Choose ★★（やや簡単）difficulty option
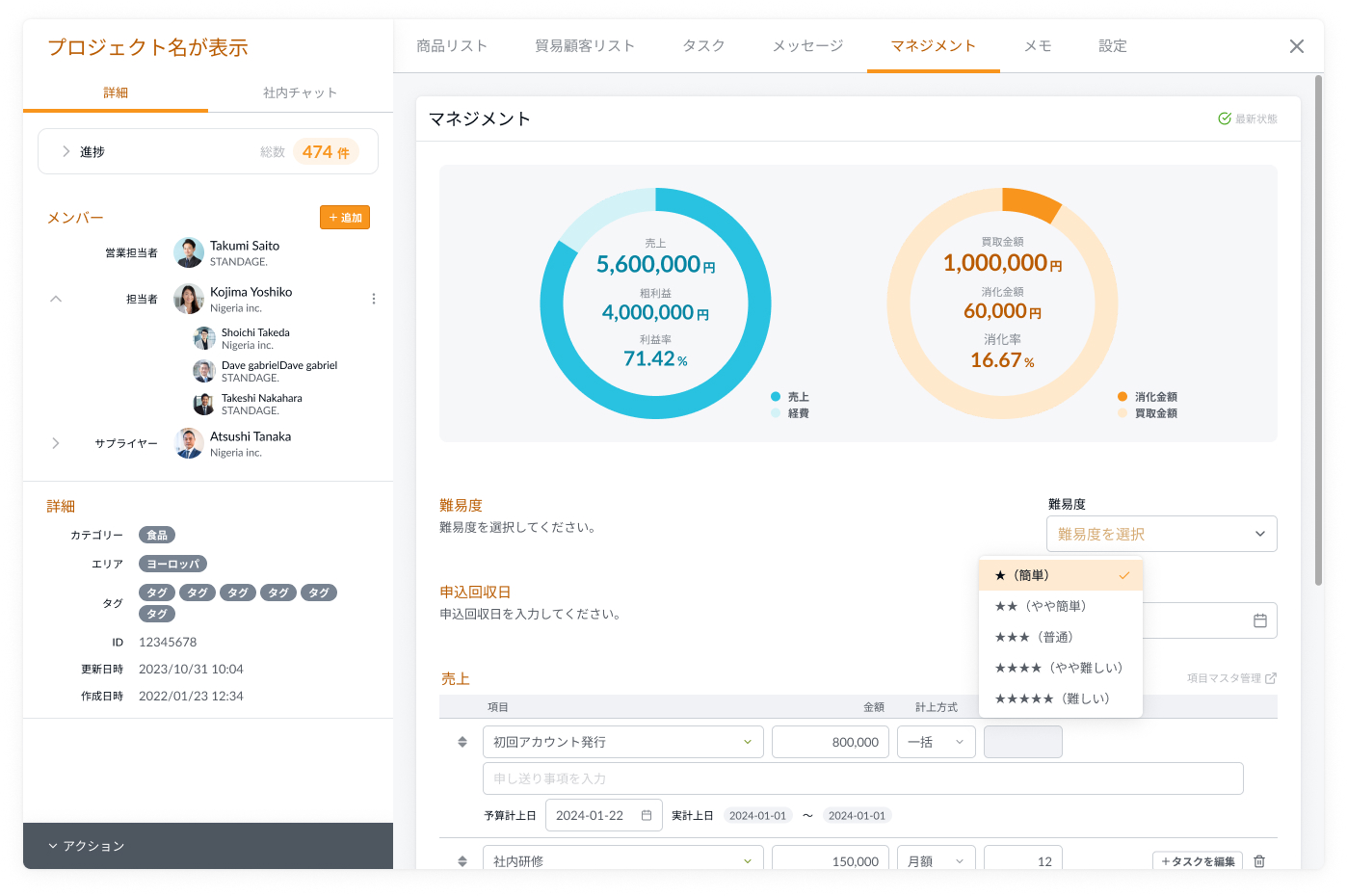Screen dimensions: 1347x896 point(1061,606)
